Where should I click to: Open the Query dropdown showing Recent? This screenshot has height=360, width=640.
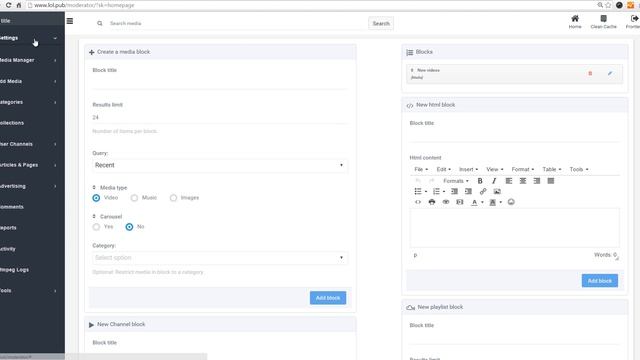[x=220, y=165]
